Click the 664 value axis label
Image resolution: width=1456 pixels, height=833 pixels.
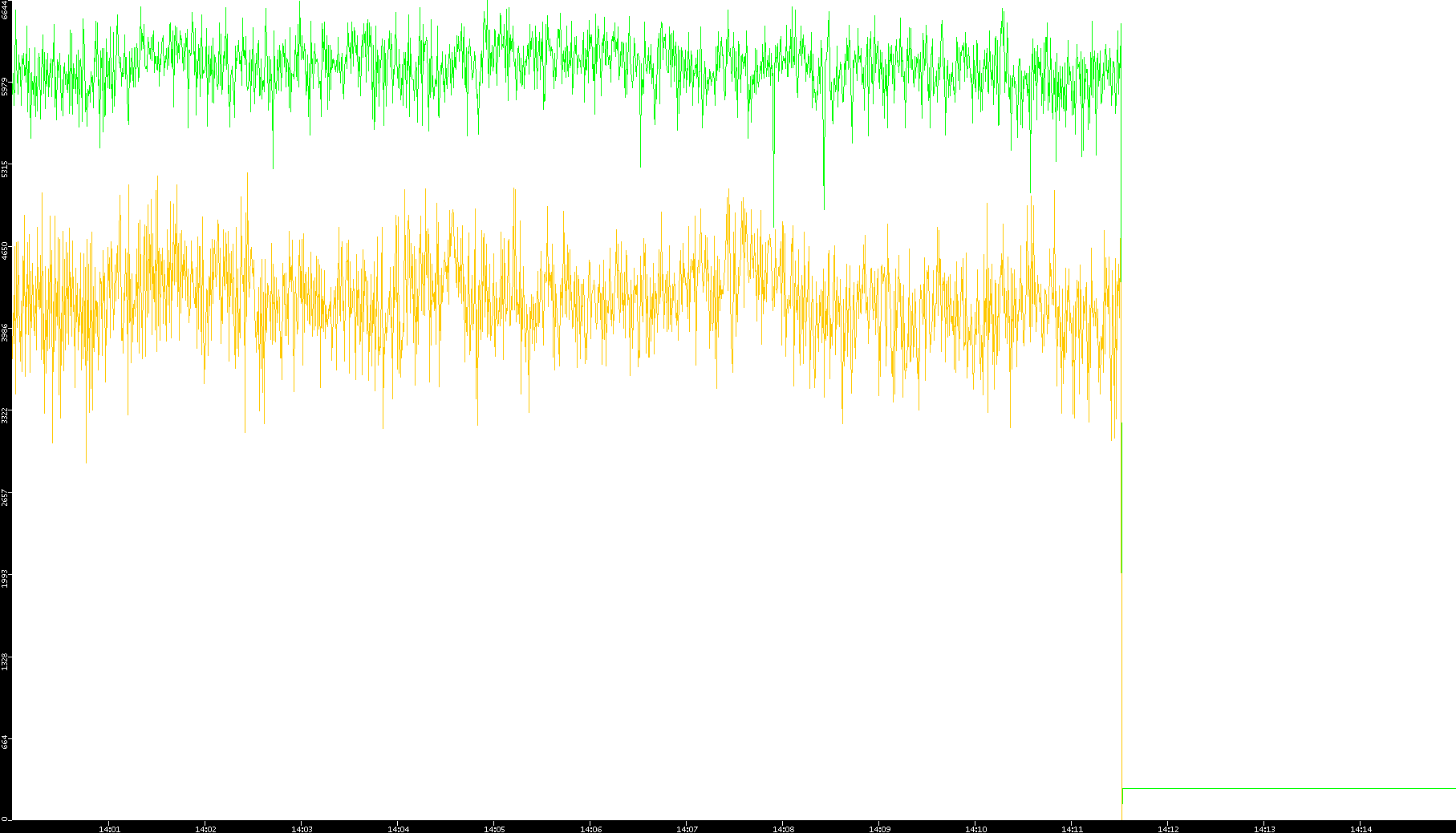[x=5, y=742]
